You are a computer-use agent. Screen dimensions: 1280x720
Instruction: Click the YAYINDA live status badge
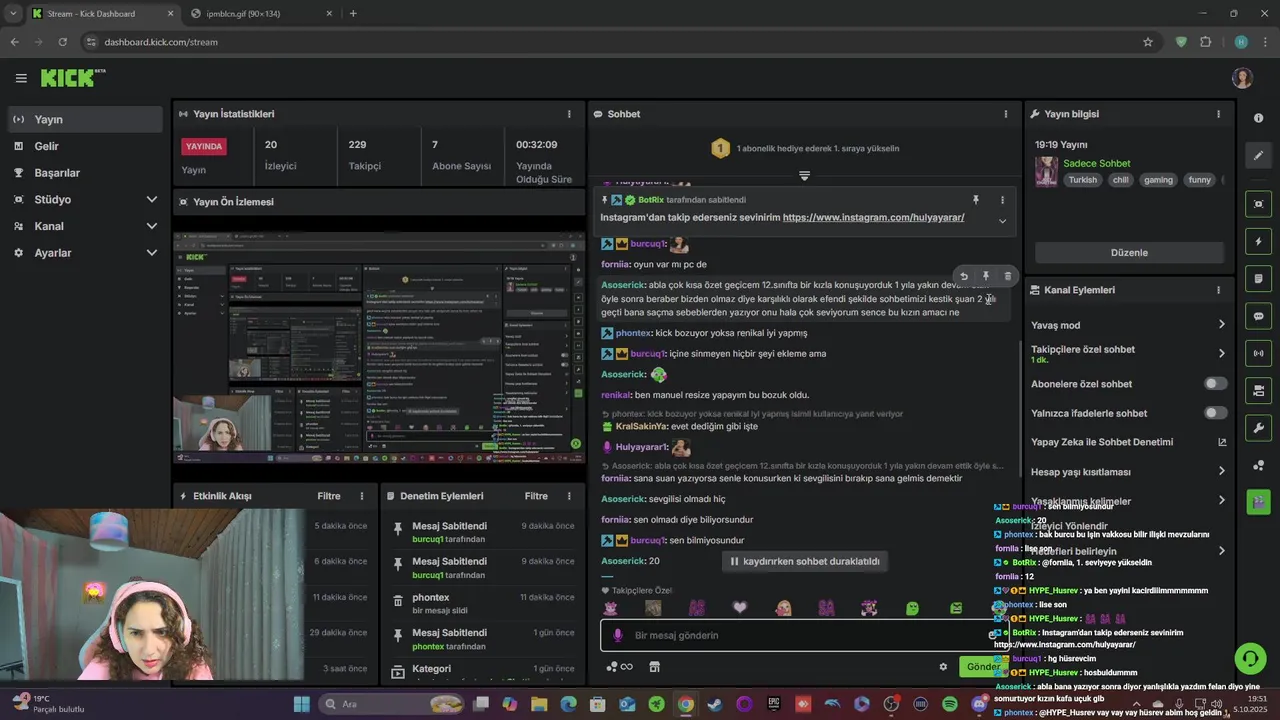coord(204,146)
